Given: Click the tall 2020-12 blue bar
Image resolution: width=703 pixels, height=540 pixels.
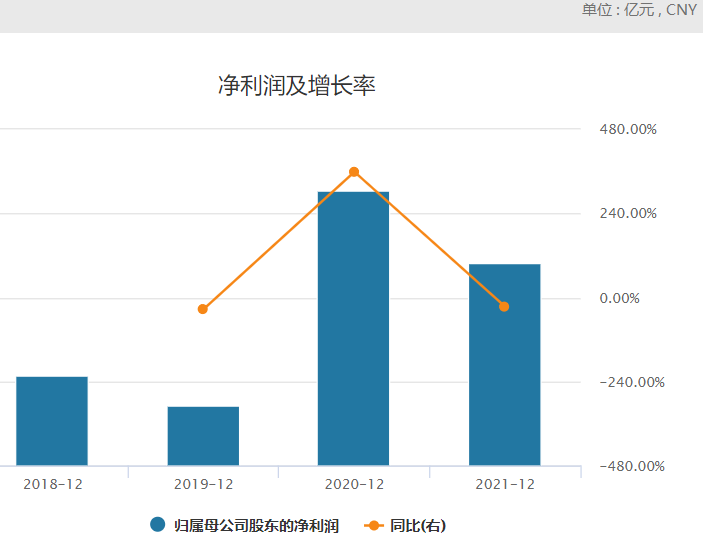Looking at the screenshot, I should (353, 328).
